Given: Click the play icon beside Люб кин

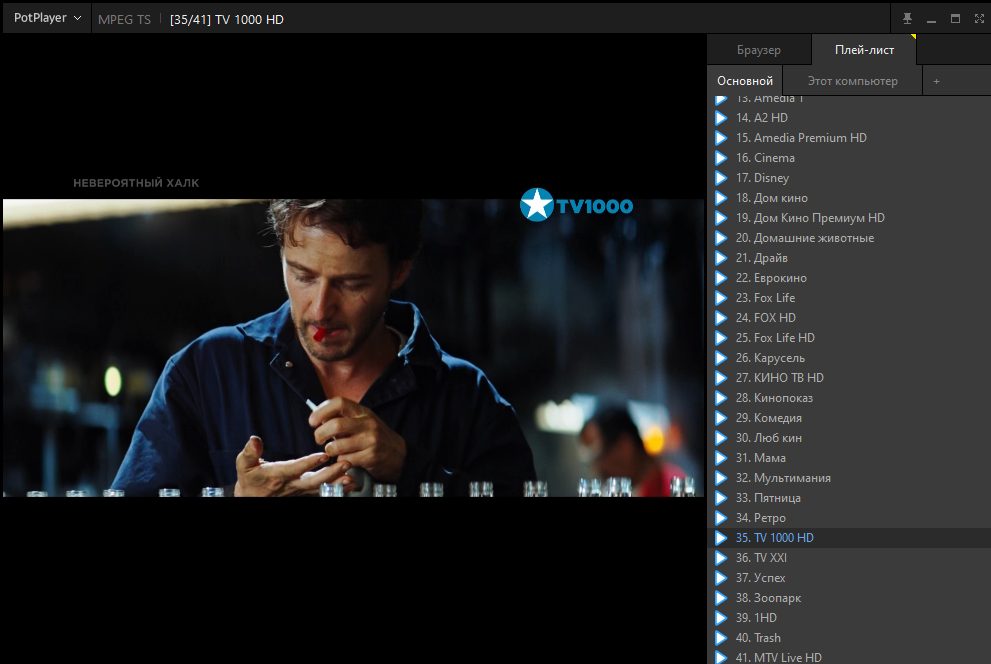Looking at the screenshot, I should click(x=720, y=438).
